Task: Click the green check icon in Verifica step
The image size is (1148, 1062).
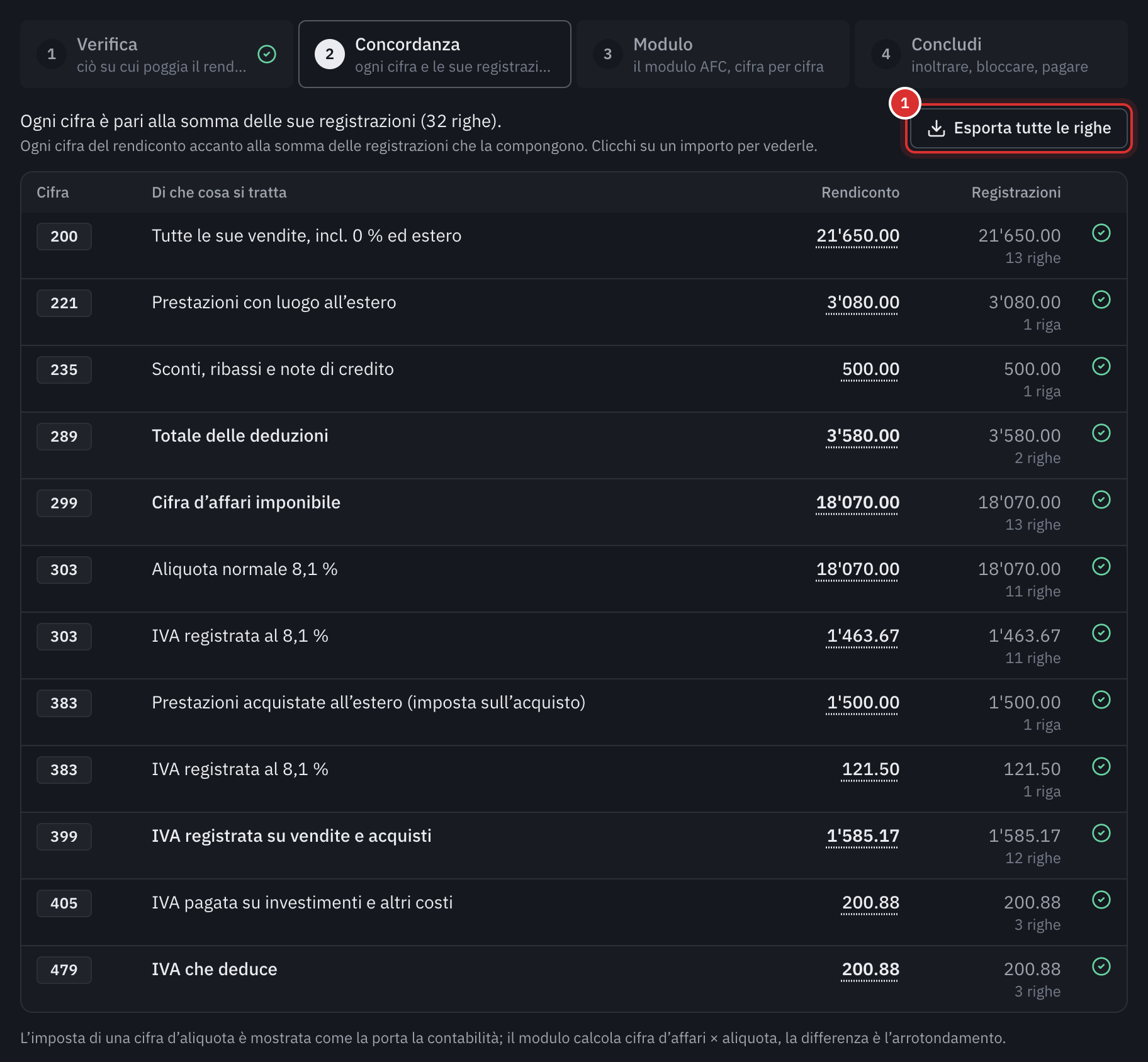Action: click(267, 54)
